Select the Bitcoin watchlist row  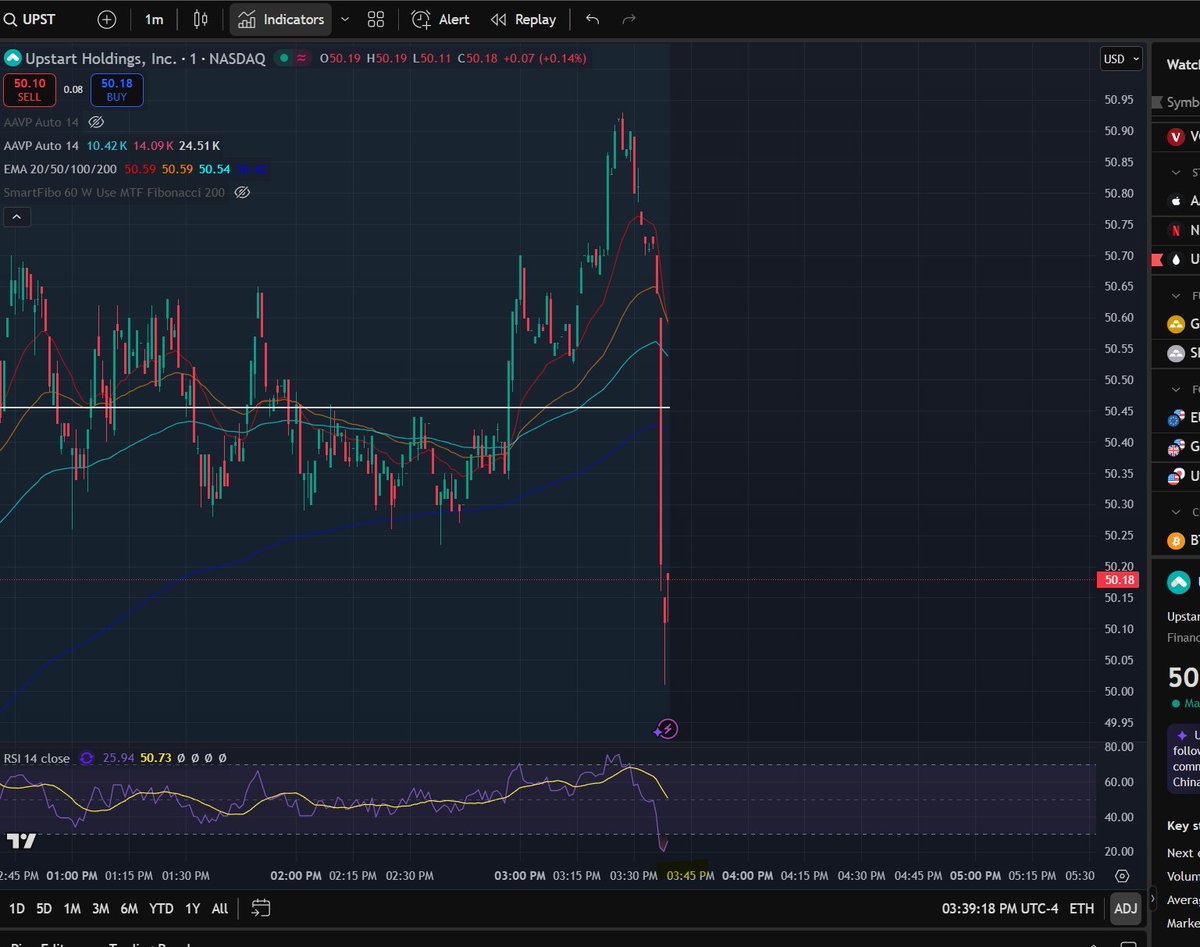pos(1176,540)
